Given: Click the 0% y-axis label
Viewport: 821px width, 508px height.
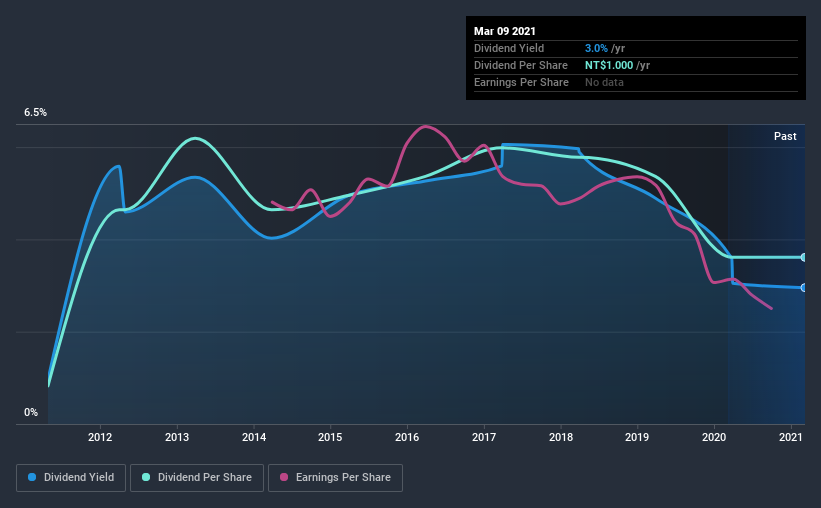Looking at the screenshot, I should coord(31,413).
